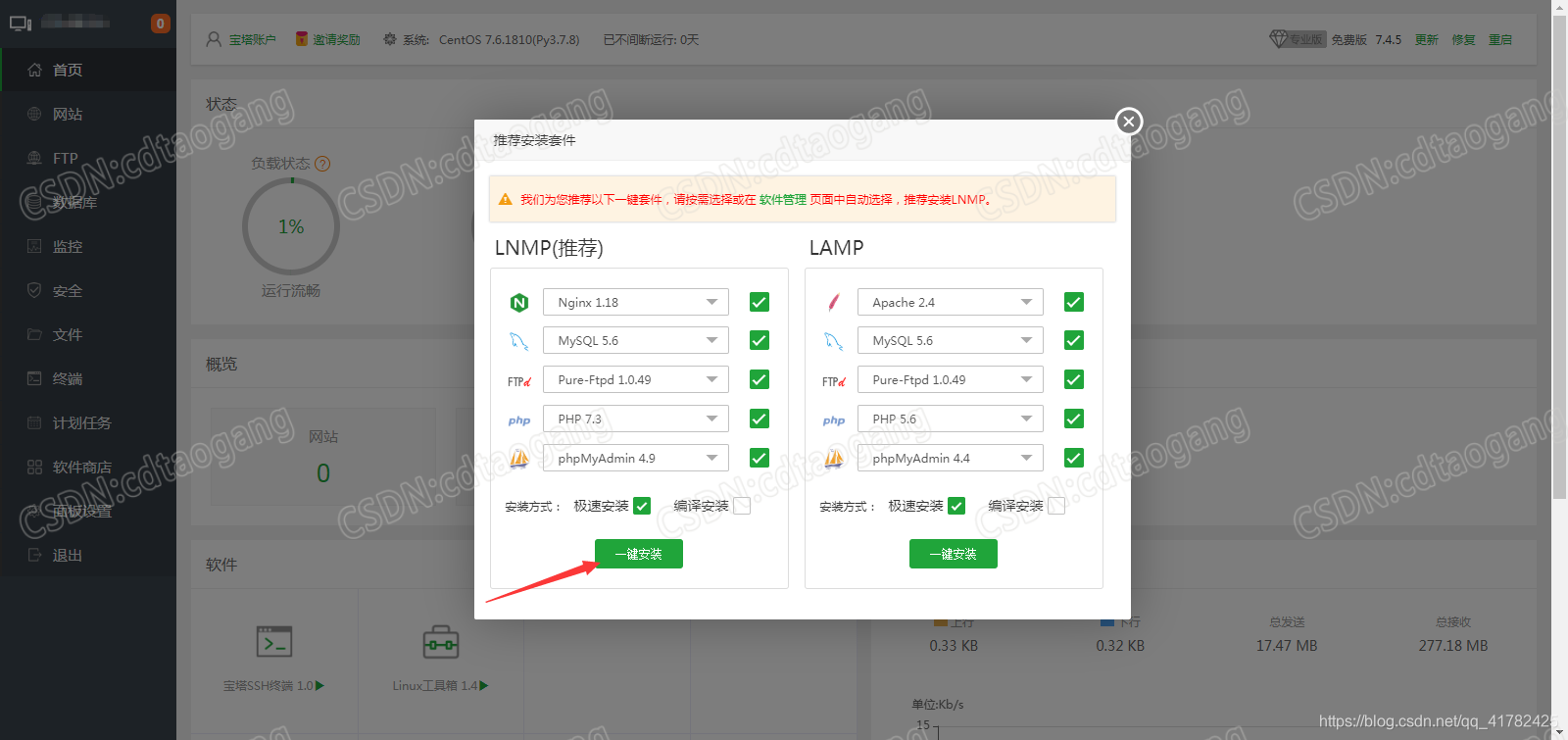The height and width of the screenshot is (740, 1568).
Task: Click the 修复 link in top bar
Action: (1463, 39)
